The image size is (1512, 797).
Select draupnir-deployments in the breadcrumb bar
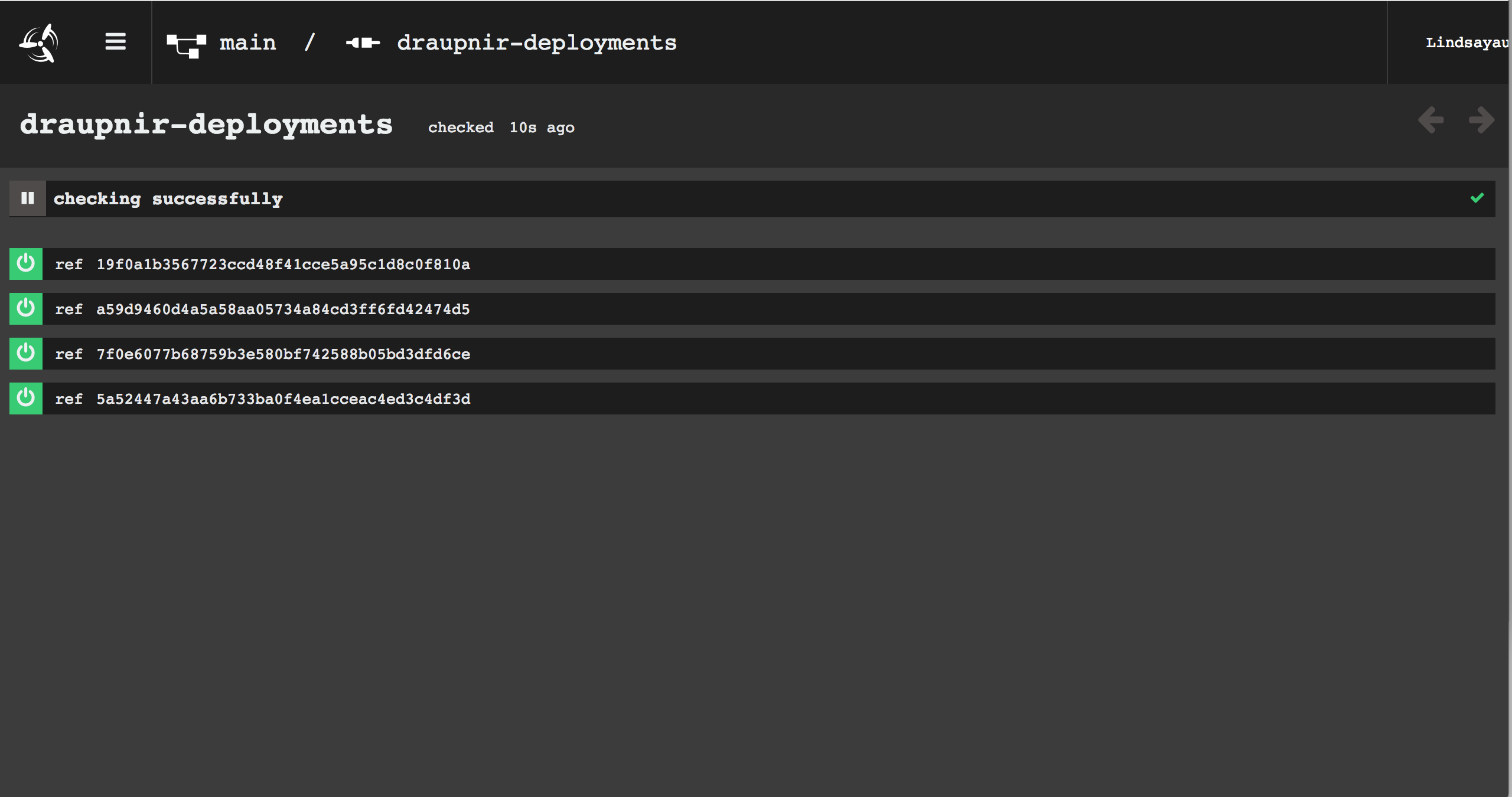point(536,42)
